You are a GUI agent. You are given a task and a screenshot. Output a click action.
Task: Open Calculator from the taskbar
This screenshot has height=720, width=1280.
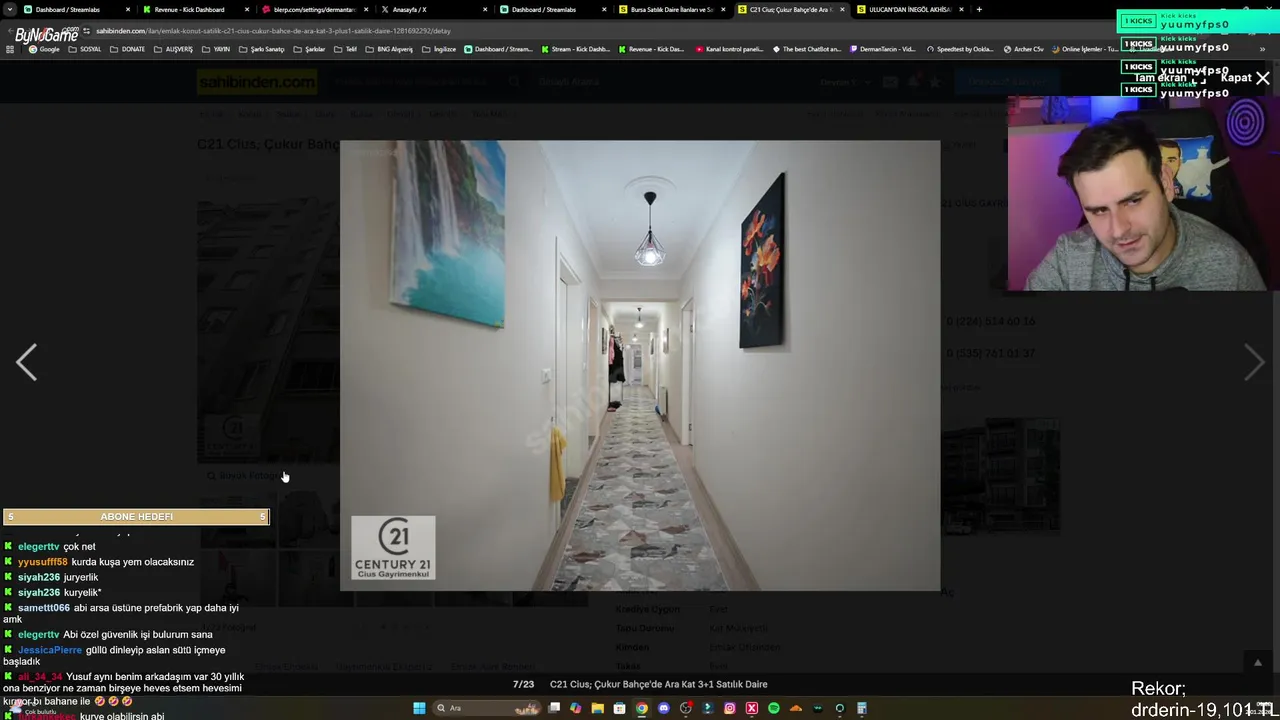pos(862,708)
